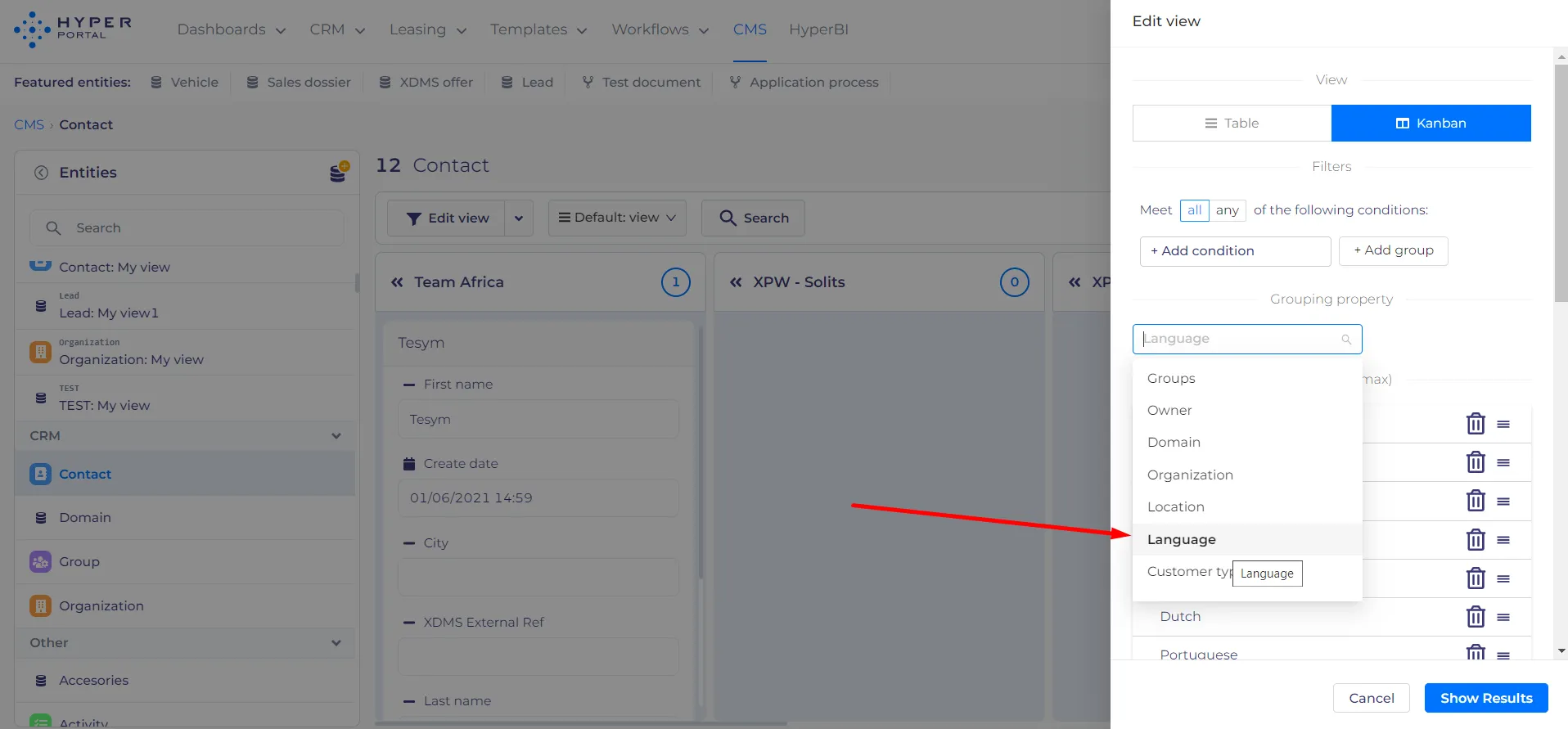Cancel the Edit view panel

[x=1372, y=698]
